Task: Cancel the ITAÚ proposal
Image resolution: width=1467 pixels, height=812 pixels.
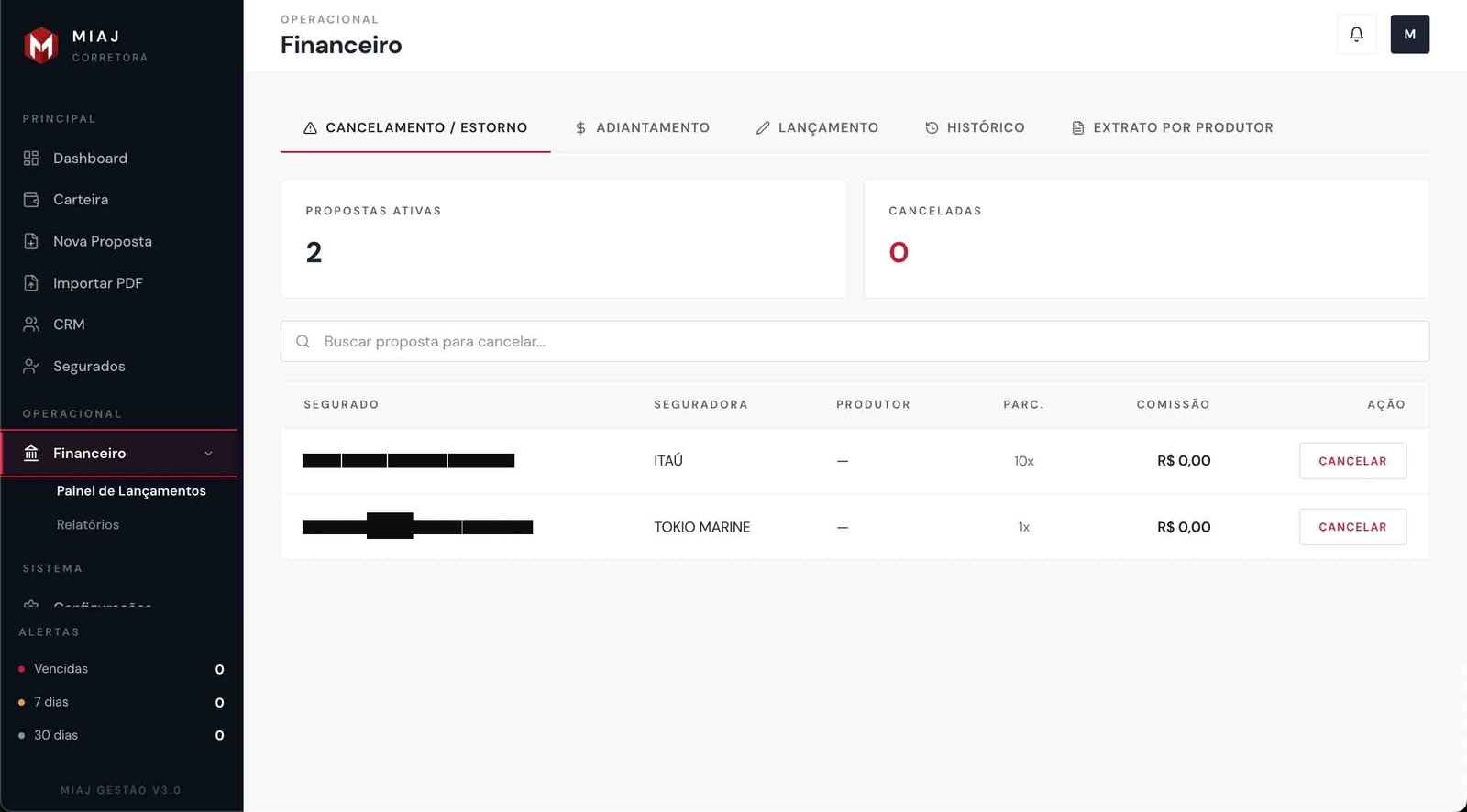Action: tap(1352, 461)
